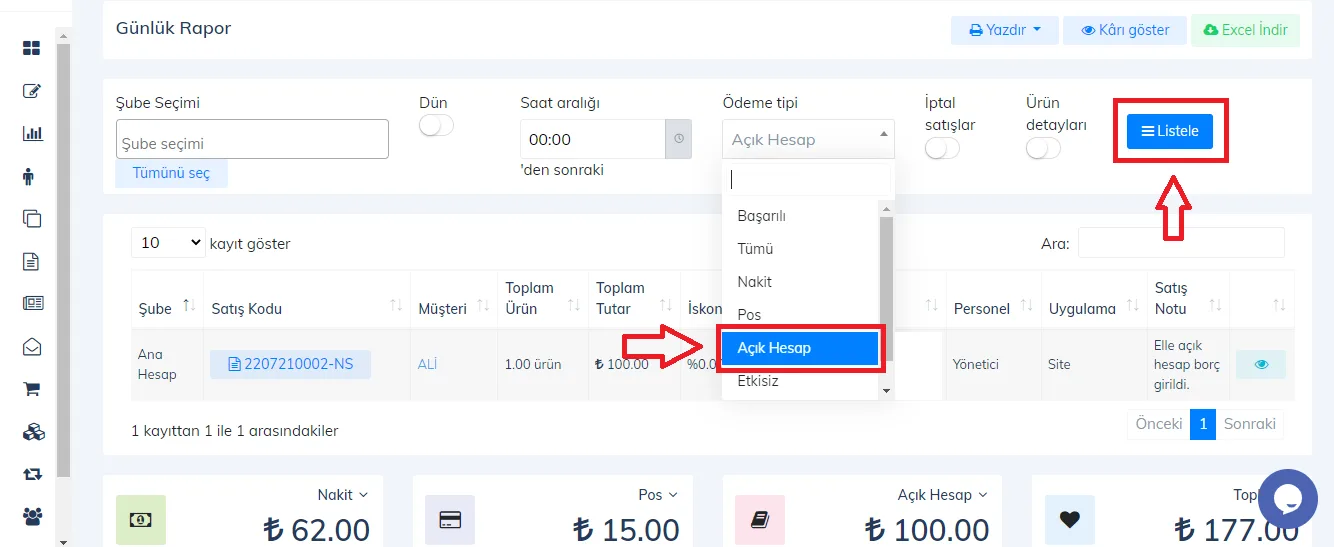Click the left sidebar scrollbar
This screenshot has height=547, width=1334.
(x=64, y=260)
